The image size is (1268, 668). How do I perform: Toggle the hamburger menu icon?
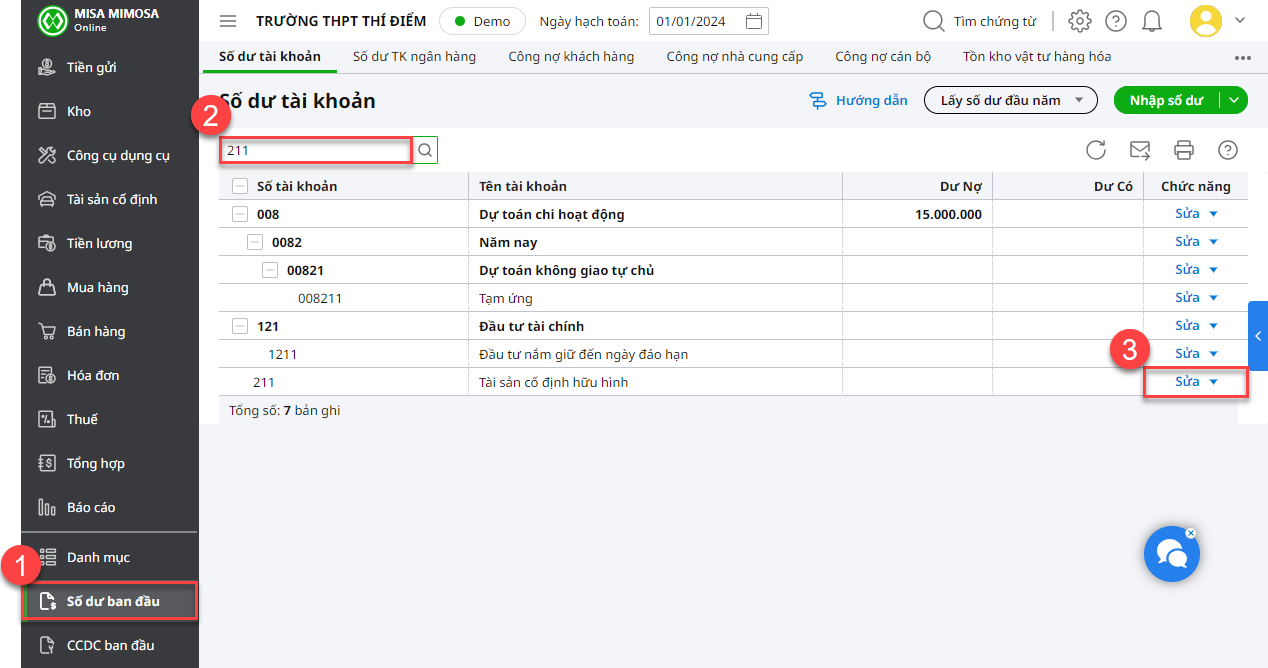tap(228, 21)
